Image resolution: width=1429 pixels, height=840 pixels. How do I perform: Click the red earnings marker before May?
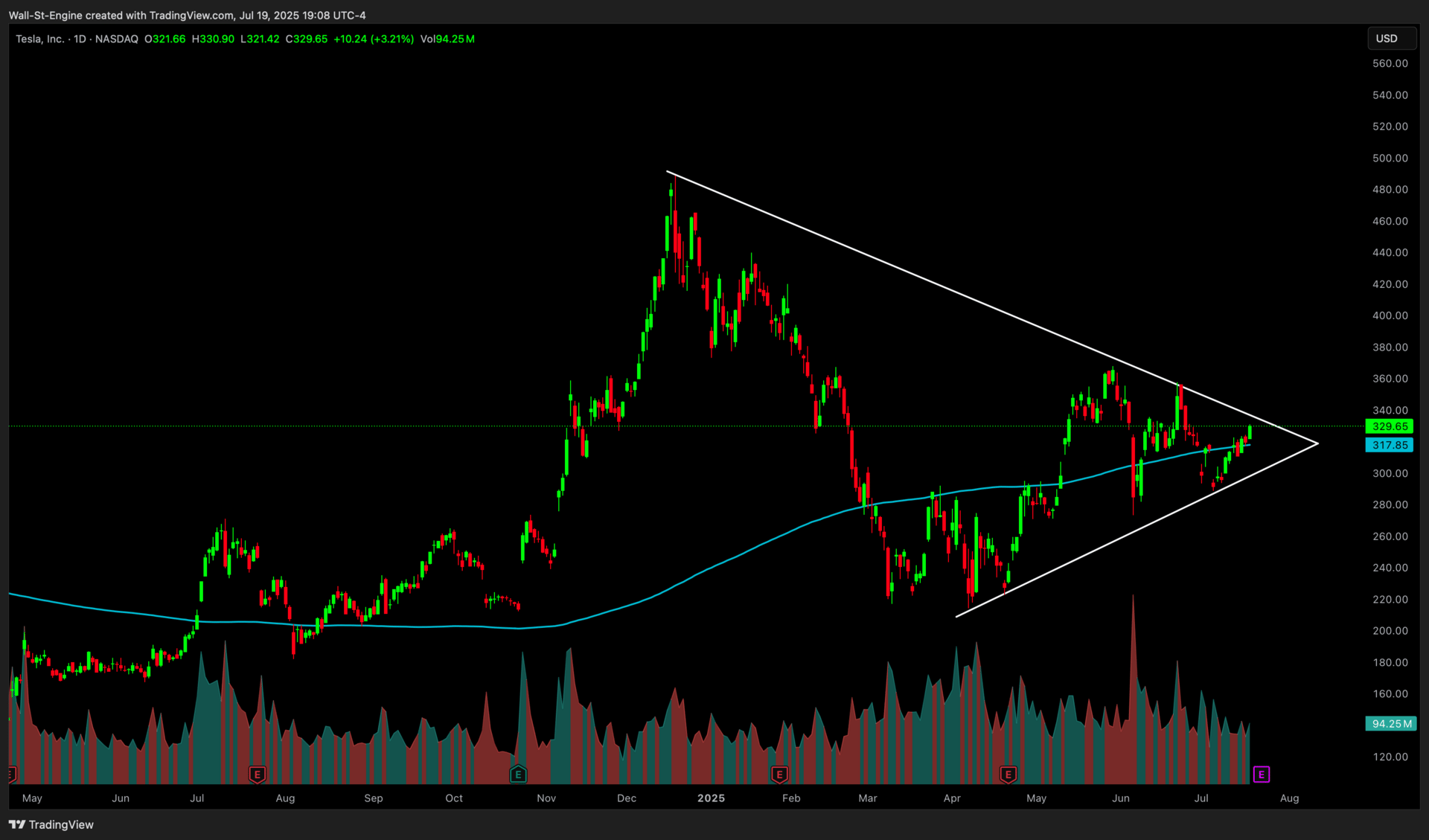(x=1008, y=775)
